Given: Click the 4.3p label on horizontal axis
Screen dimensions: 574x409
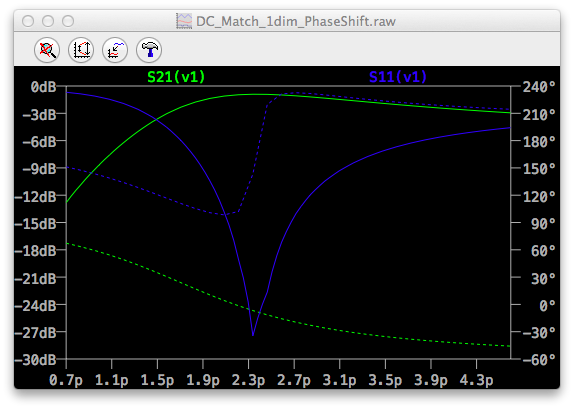Looking at the screenshot, I should (476, 380).
